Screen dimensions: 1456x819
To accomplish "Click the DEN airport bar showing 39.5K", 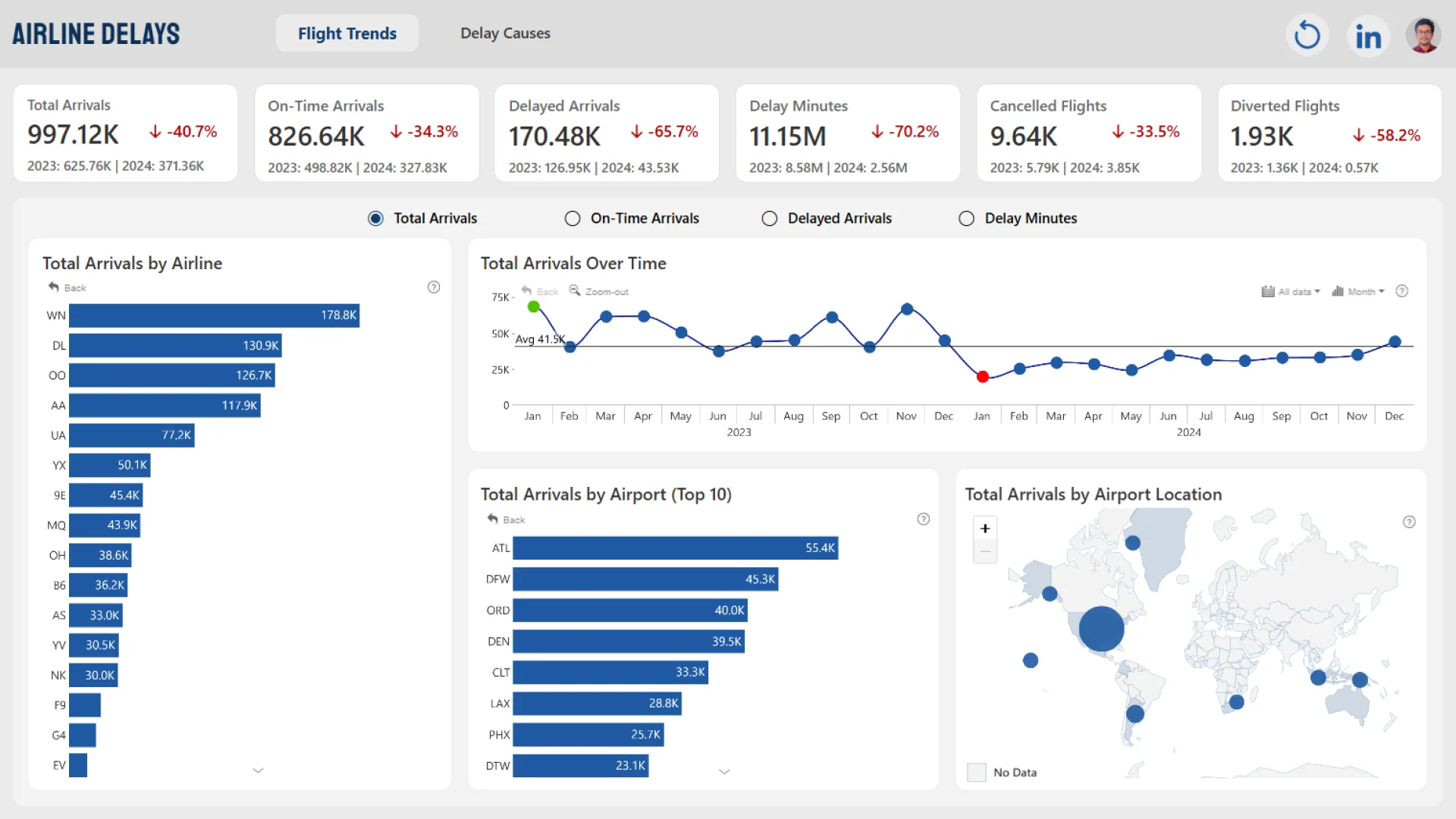I will [629, 642].
